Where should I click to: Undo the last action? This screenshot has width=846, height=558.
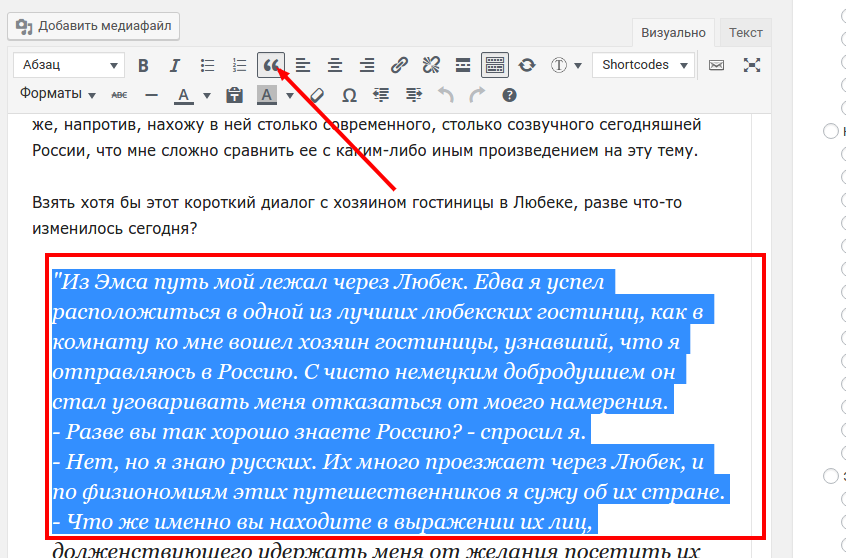(445, 96)
